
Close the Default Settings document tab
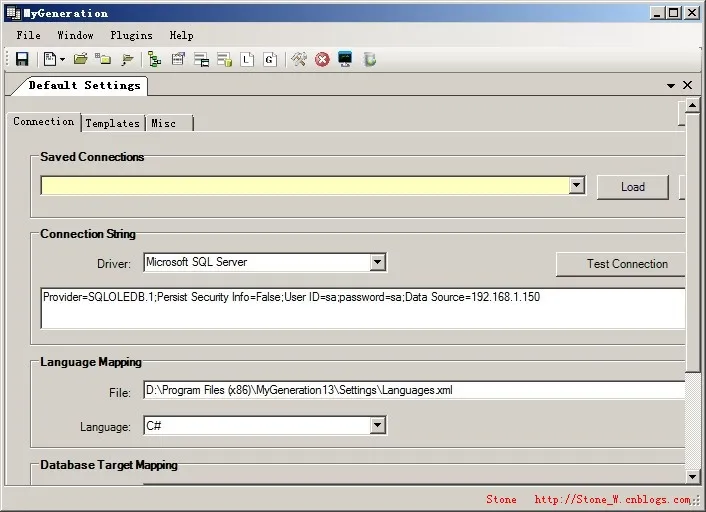click(687, 85)
